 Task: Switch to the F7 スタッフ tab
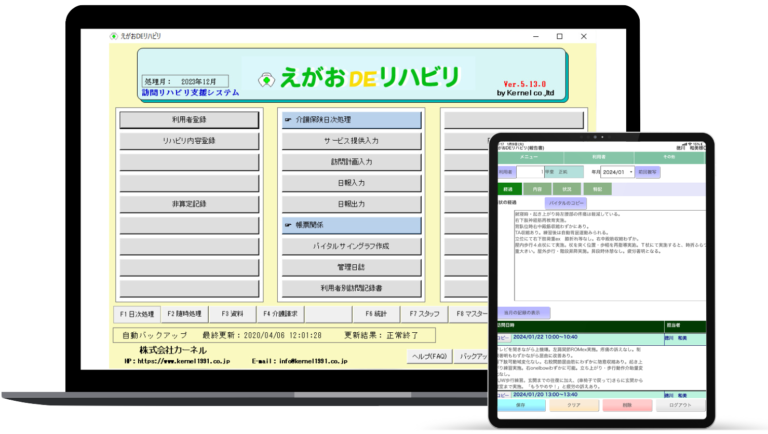(x=424, y=314)
